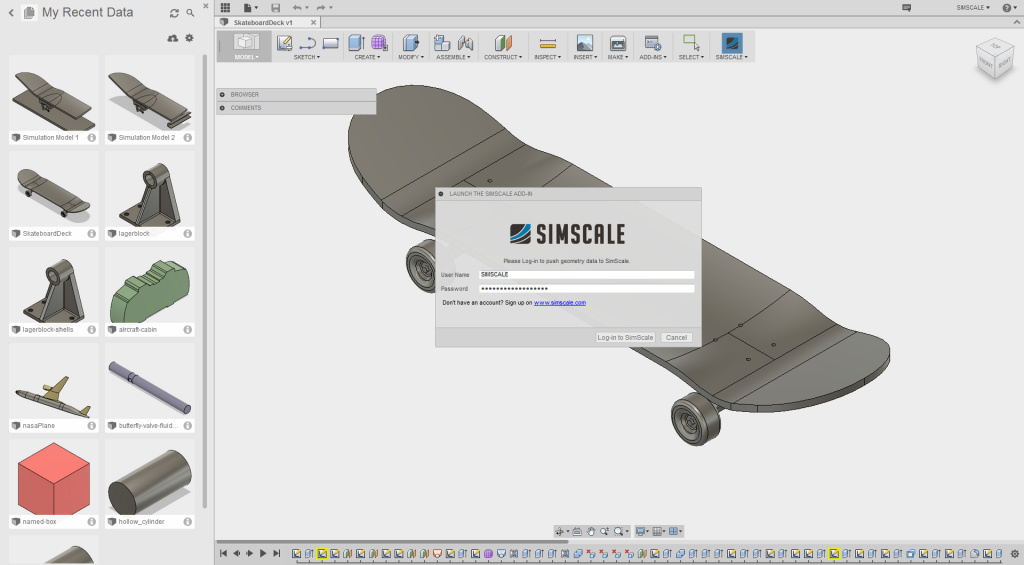Open the www.simscale.com sign-up link
The width and height of the screenshot is (1024, 565).
tap(559, 302)
